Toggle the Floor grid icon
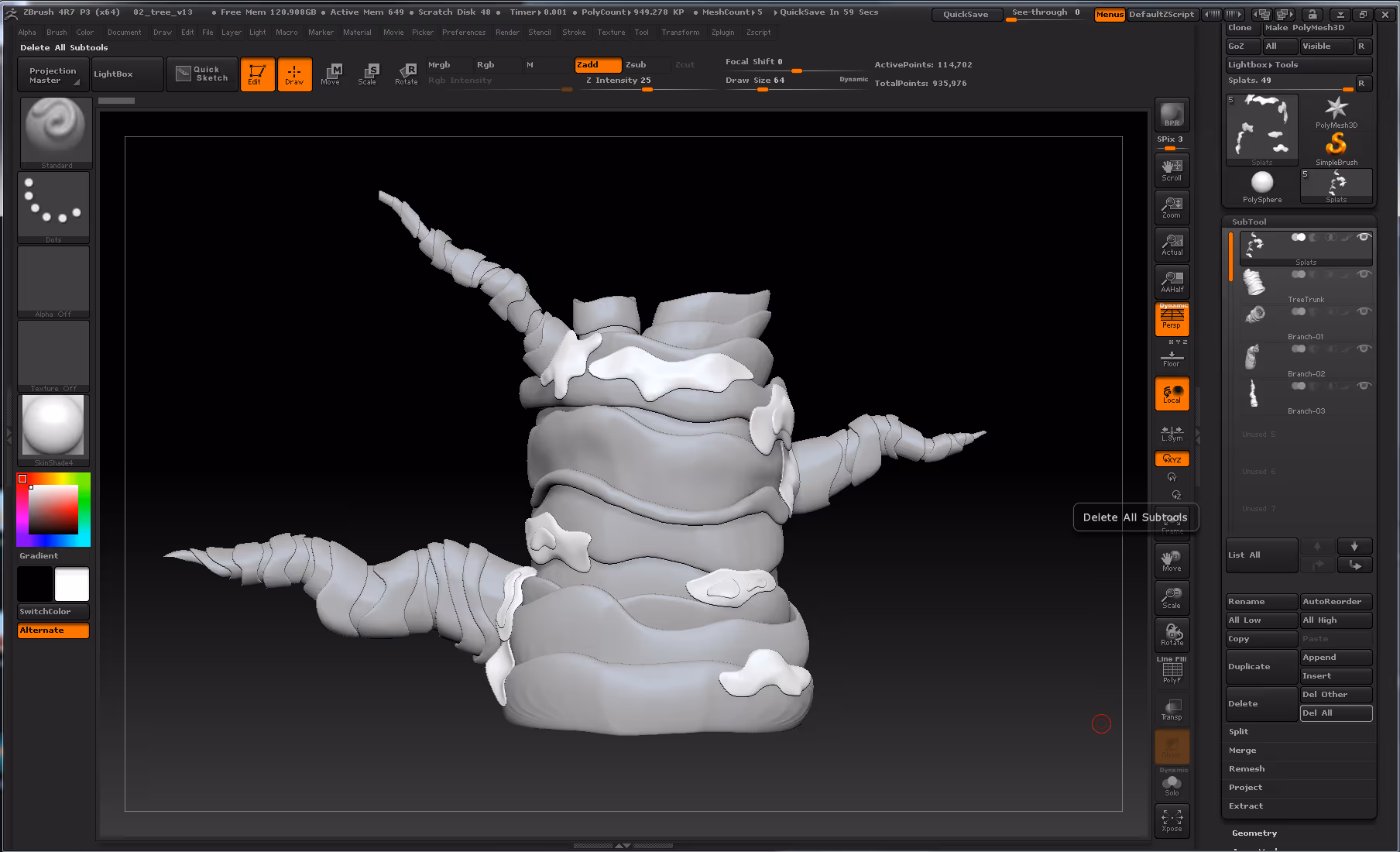Viewport: 1400px width, 852px height. pyautogui.click(x=1172, y=358)
